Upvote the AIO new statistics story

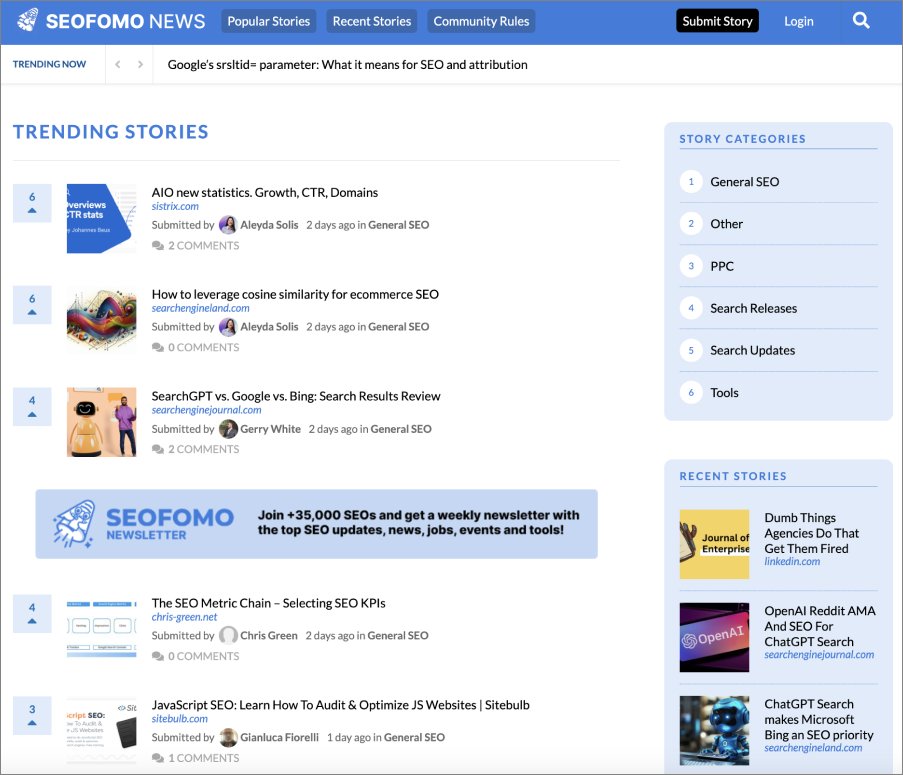coord(32,203)
